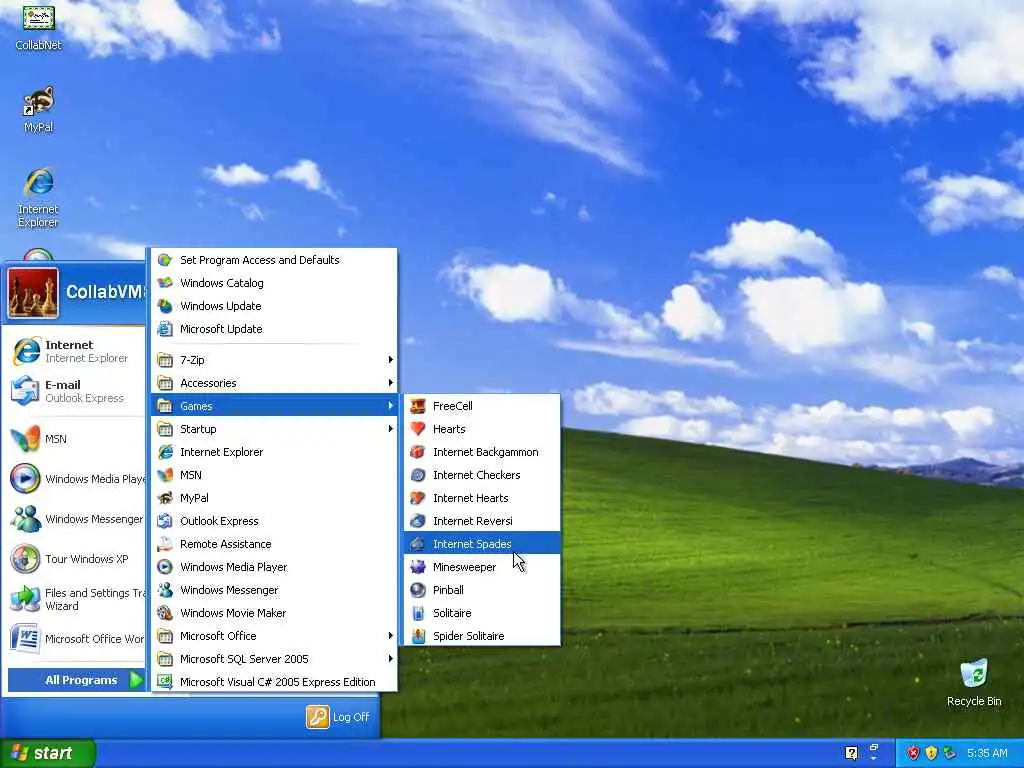Open Windows Messenger in left pane
Screen dimensions: 1024x768
pos(74,519)
